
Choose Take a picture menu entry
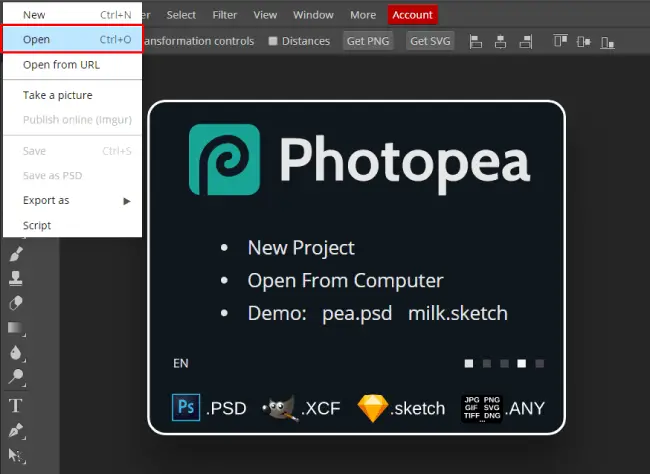(73, 95)
